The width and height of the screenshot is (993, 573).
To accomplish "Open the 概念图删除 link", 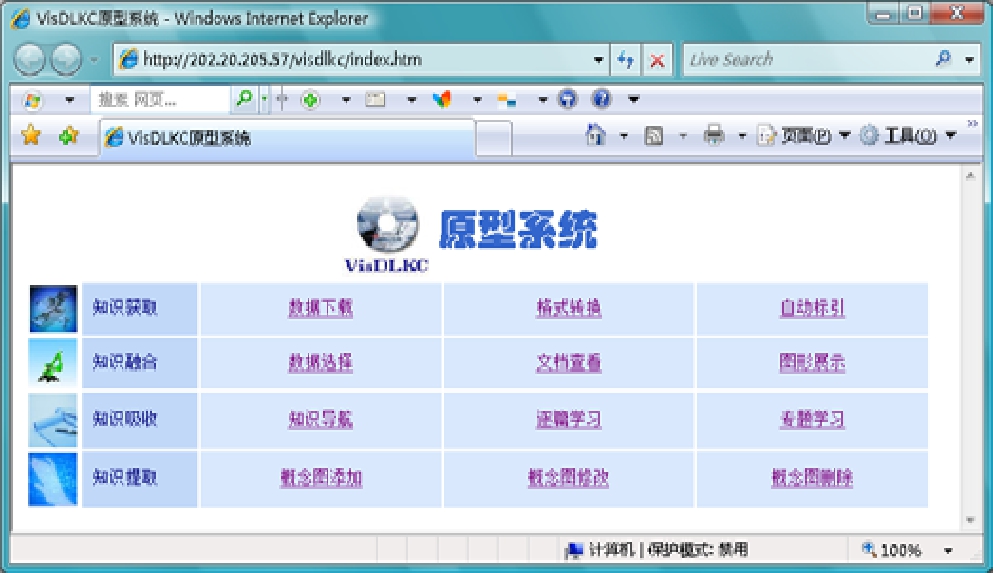I will pos(812,477).
